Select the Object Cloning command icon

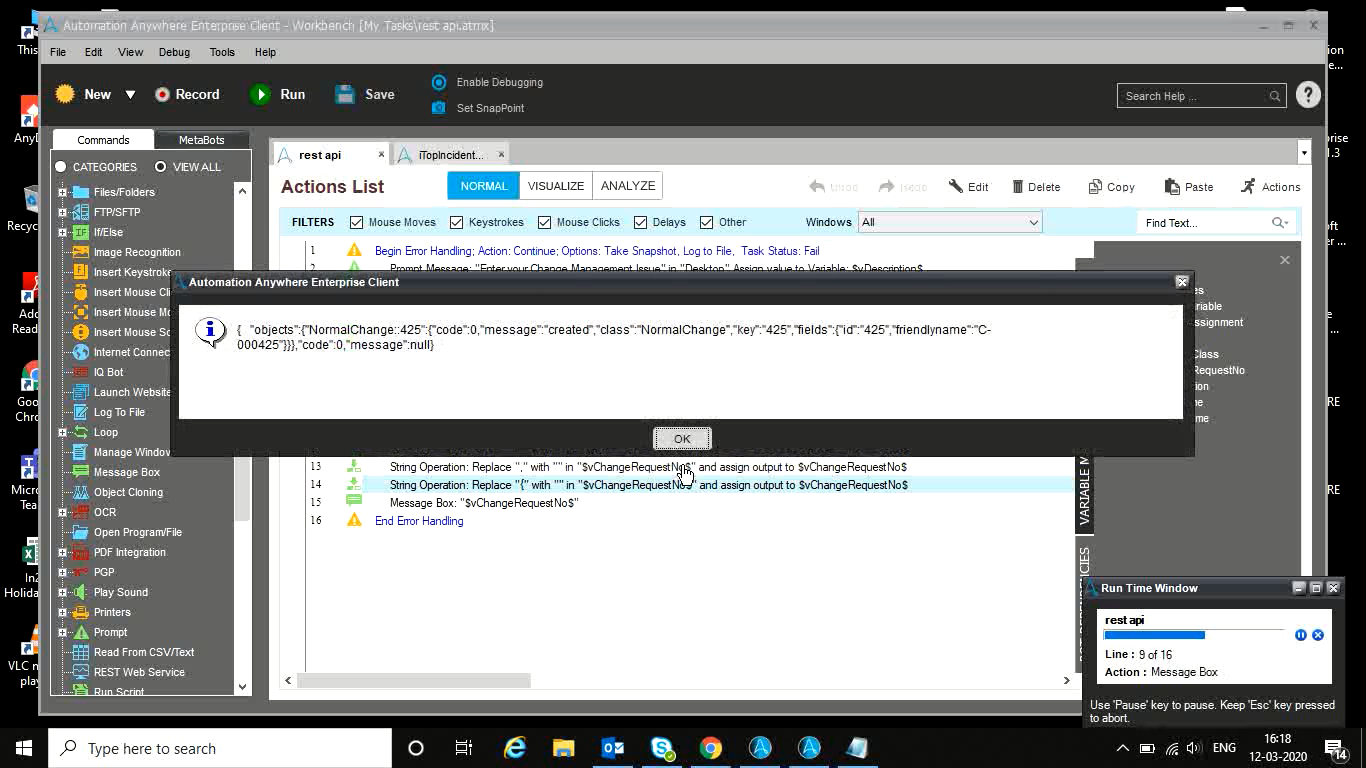tap(81, 492)
